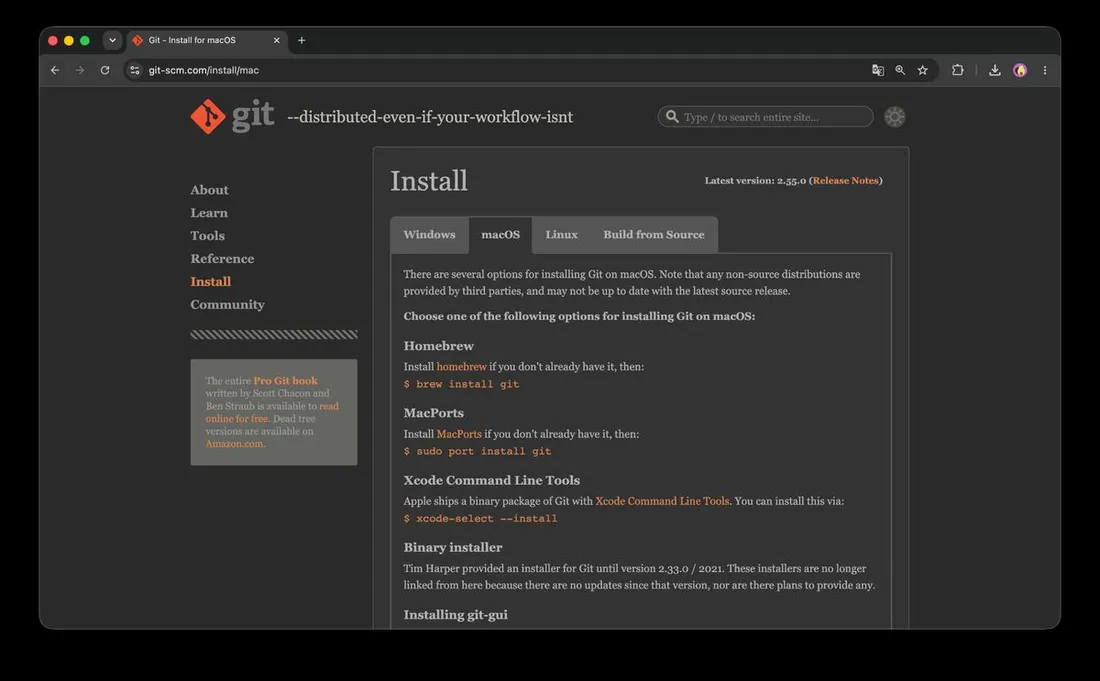Click the browser back arrow
Viewport: 1100px width, 681px height.
click(x=55, y=70)
